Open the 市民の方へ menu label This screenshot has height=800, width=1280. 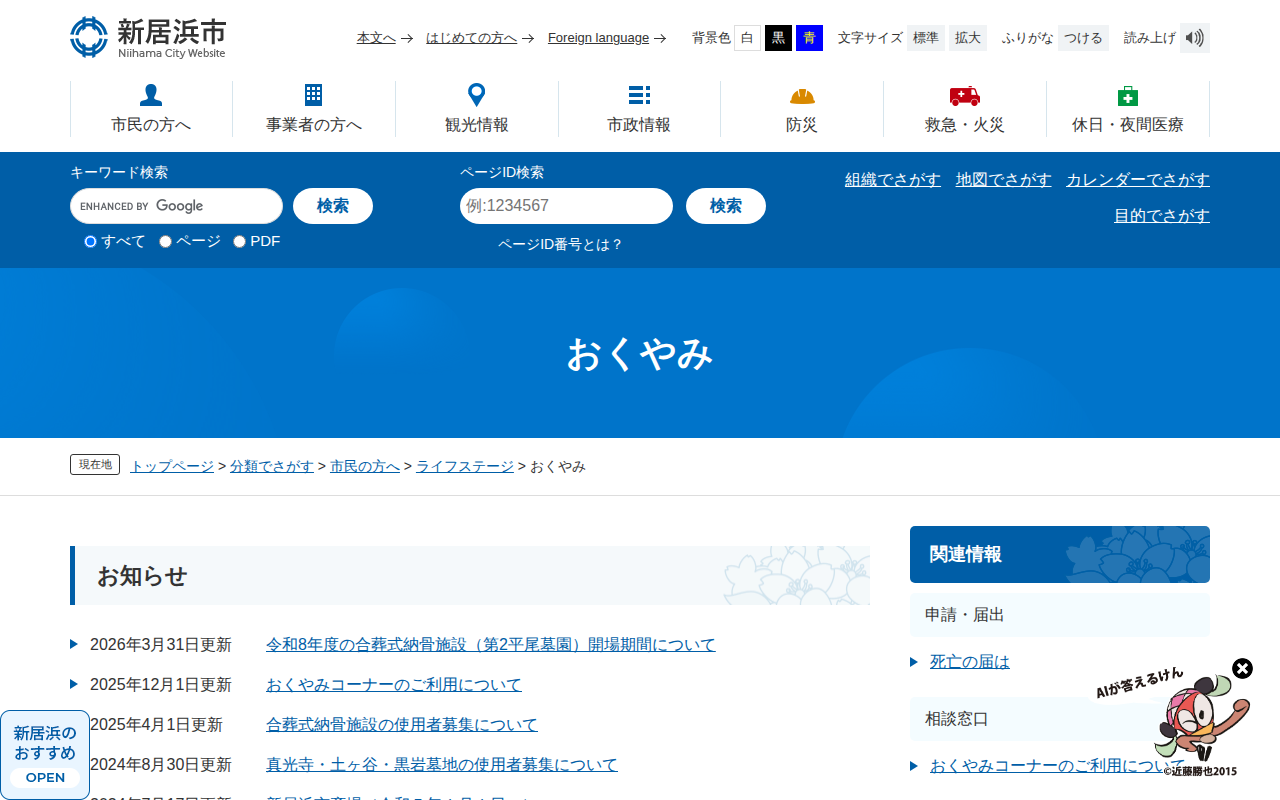151,125
